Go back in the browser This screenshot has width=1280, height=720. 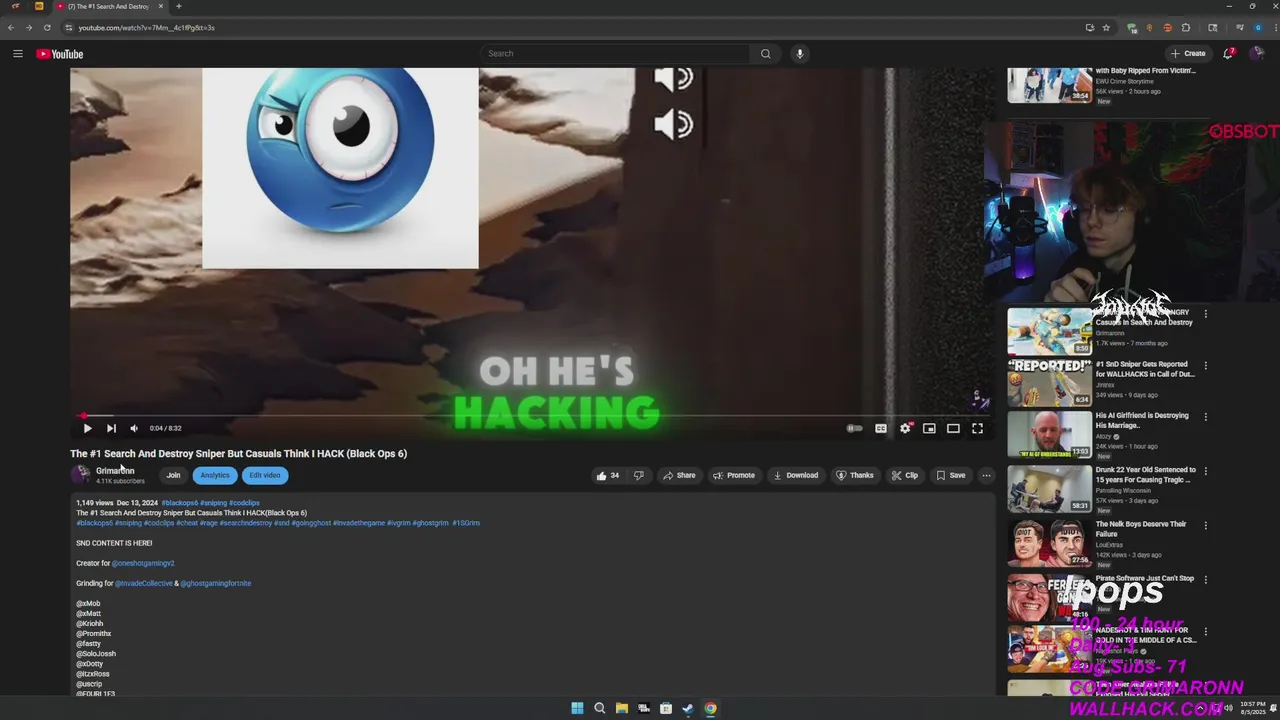(11, 28)
